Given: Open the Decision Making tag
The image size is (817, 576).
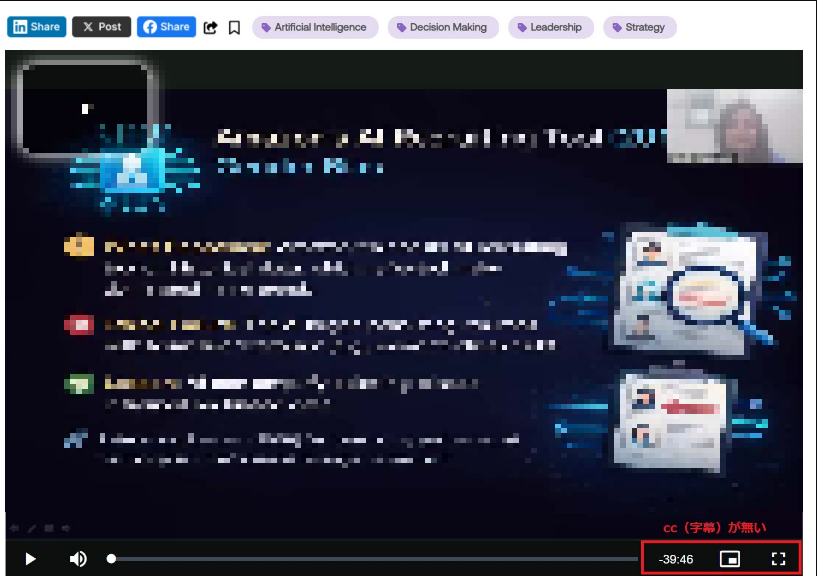Looking at the screenshot, I should coord(442,27).
